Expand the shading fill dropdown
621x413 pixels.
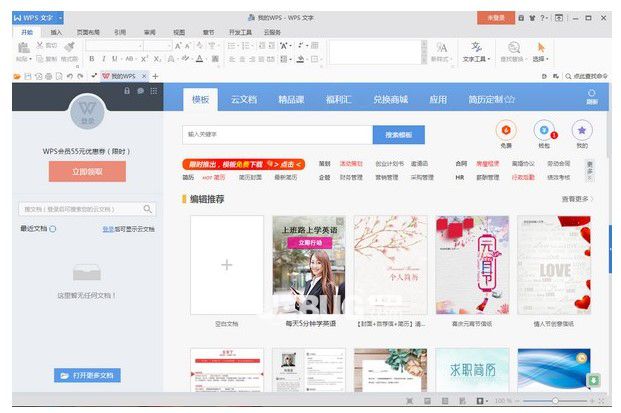click(x=307, y=59)
